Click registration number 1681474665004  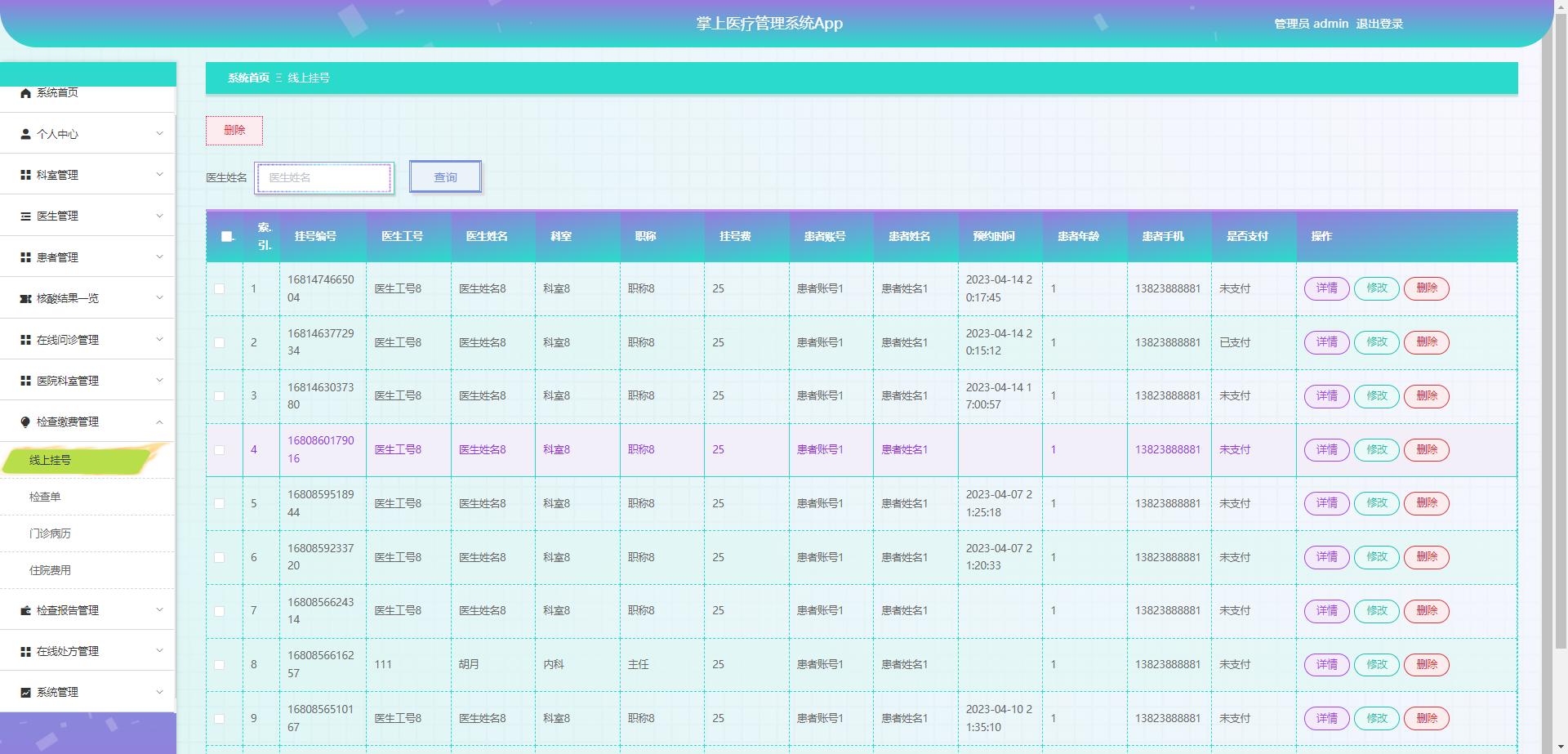click(321, 288)
